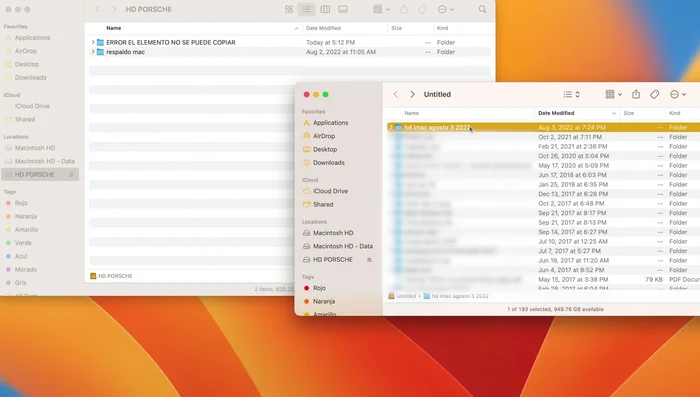This screenshot has height=397, width=700.
Task: Select the PDF document row dated May 15, 2017
Action: pos(543,280)
